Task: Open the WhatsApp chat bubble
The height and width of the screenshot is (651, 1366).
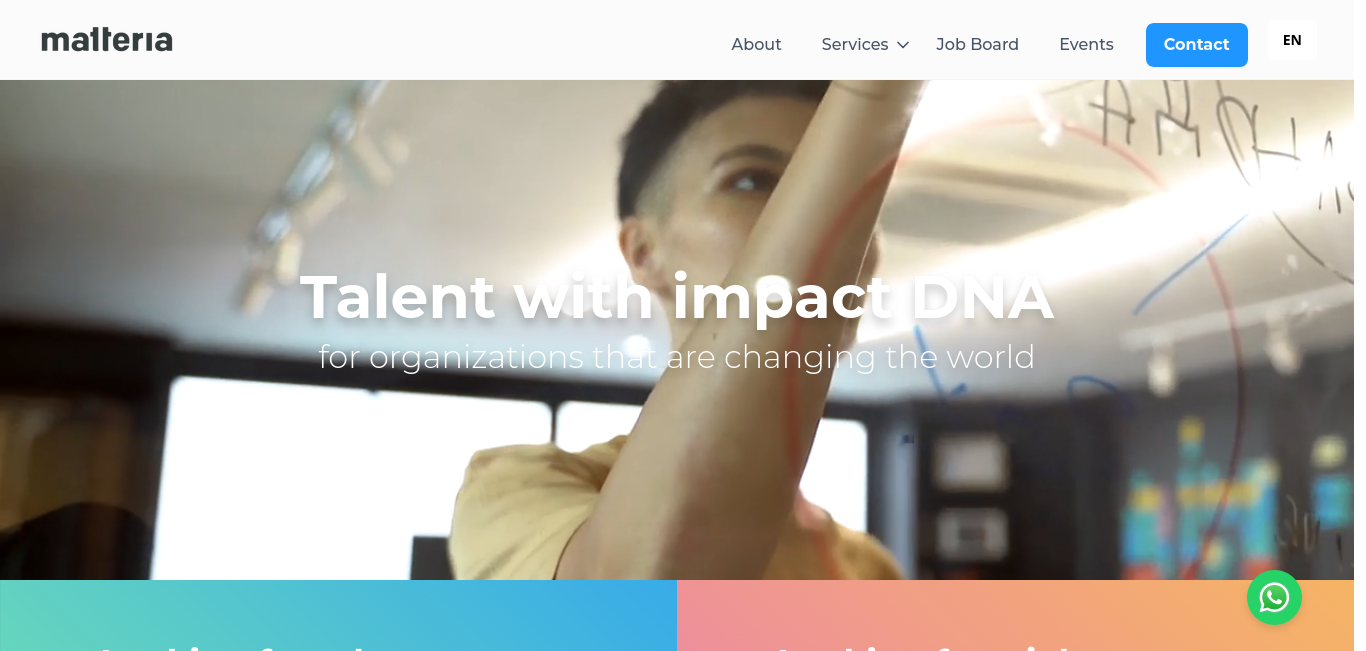Action: [1274, 597]
